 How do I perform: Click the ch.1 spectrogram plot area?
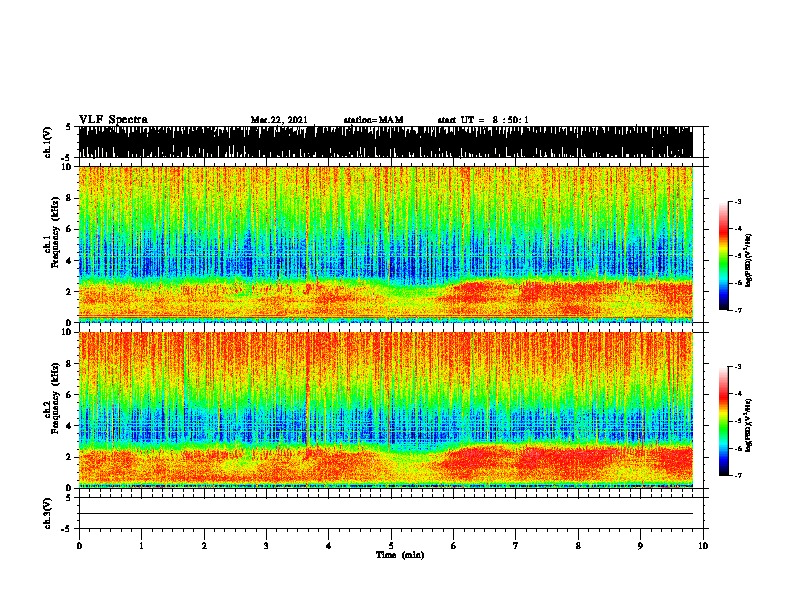[385, 244]
